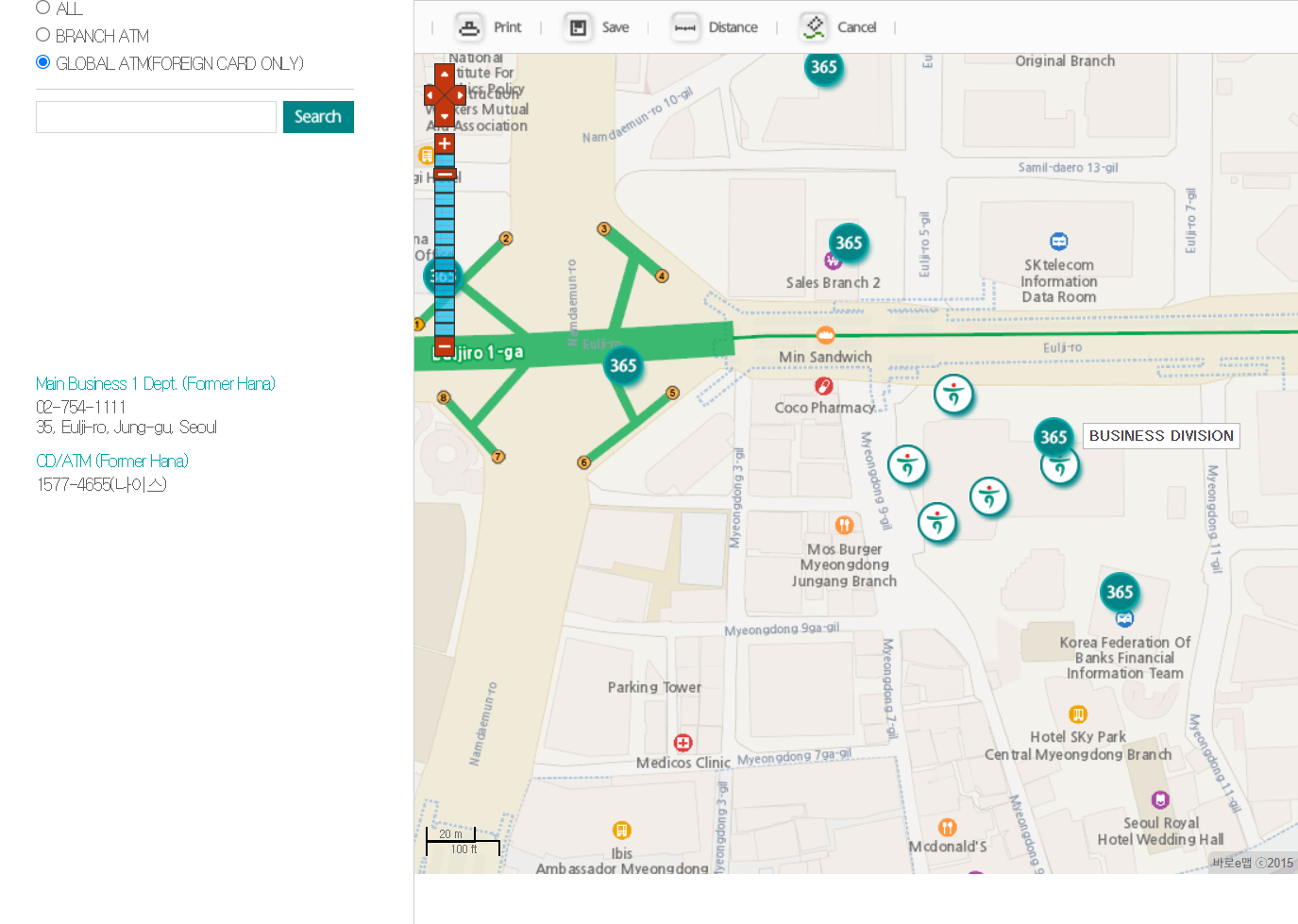Image resolution: width=1298 pixels, height=924 pixels.
Task: Click the Parking Tower map label
Action: (654, 687)
